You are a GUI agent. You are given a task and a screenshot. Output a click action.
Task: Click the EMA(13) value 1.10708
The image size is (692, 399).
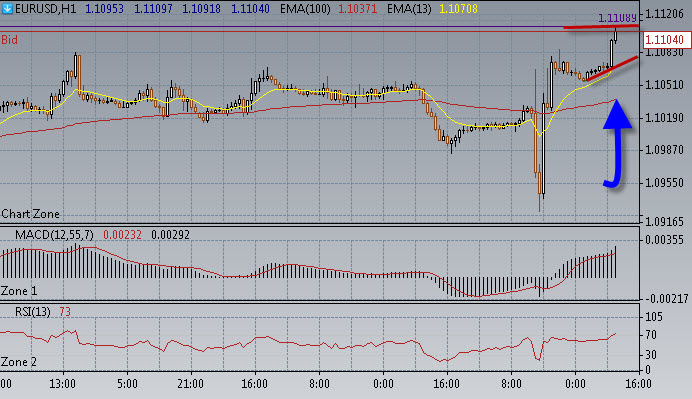coord(459,9)
